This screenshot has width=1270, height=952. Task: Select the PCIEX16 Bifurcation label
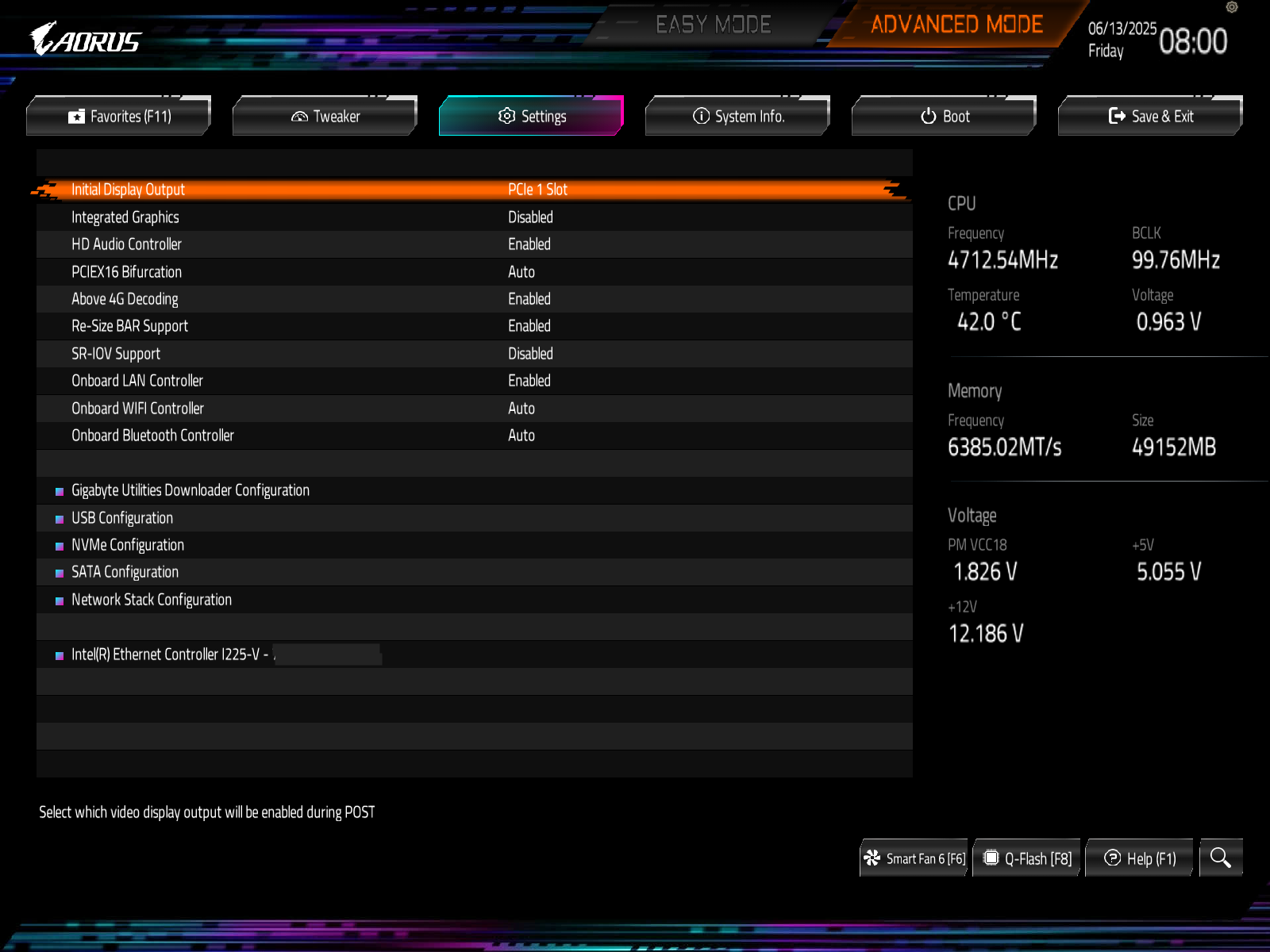(126, 272)
